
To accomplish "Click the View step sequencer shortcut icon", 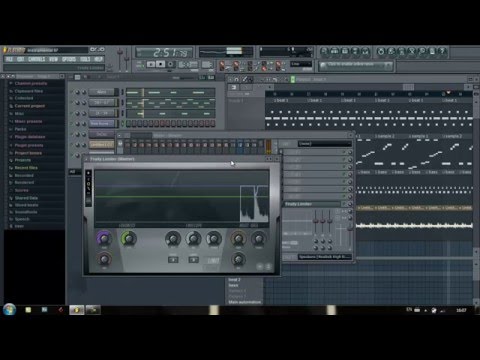I will point(334,51).
